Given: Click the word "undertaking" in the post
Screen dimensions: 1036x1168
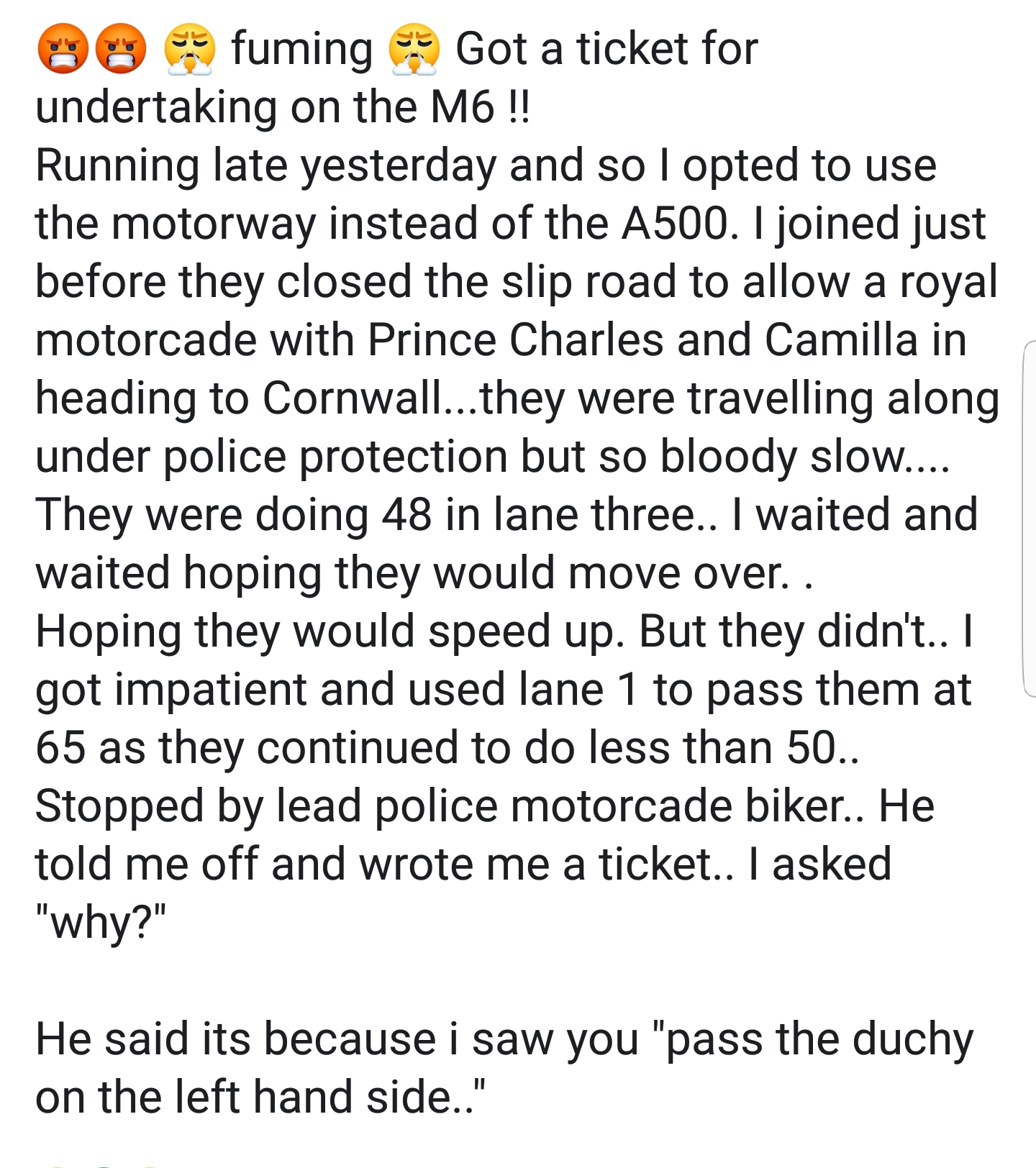Looking at the screenshot, I should 156,108.
